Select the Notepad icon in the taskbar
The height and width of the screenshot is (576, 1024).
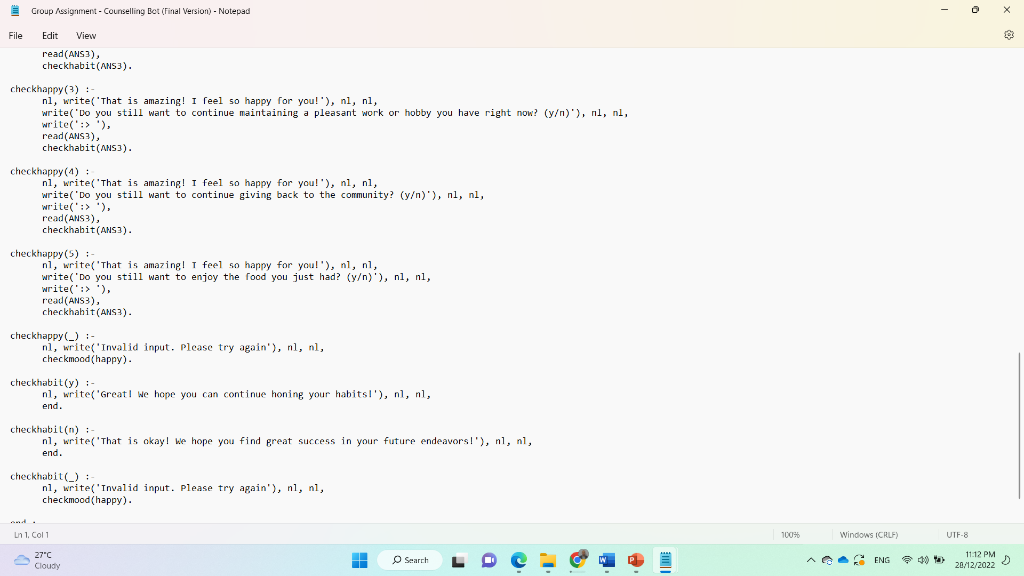pos(665,561)
